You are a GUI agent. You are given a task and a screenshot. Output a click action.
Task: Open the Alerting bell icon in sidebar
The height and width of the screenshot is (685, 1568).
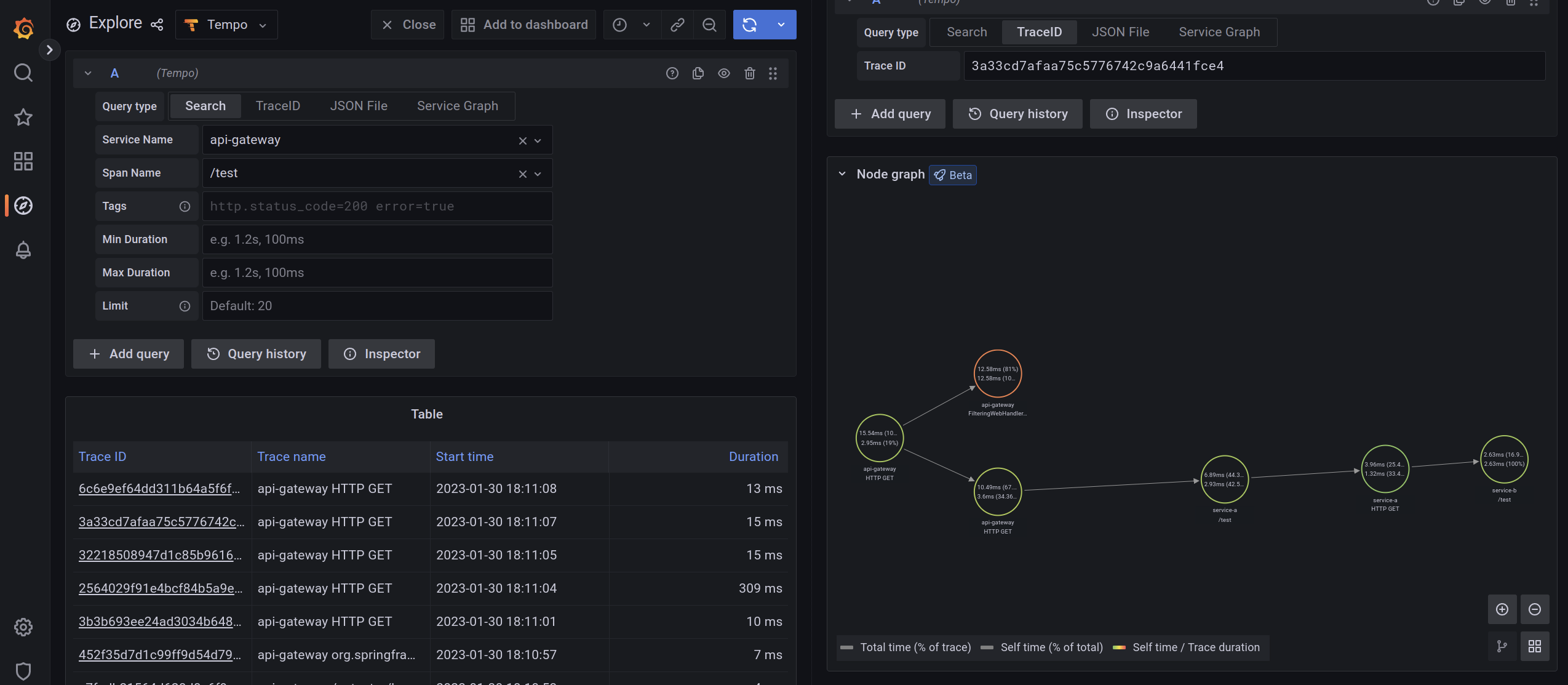[23, 250]
